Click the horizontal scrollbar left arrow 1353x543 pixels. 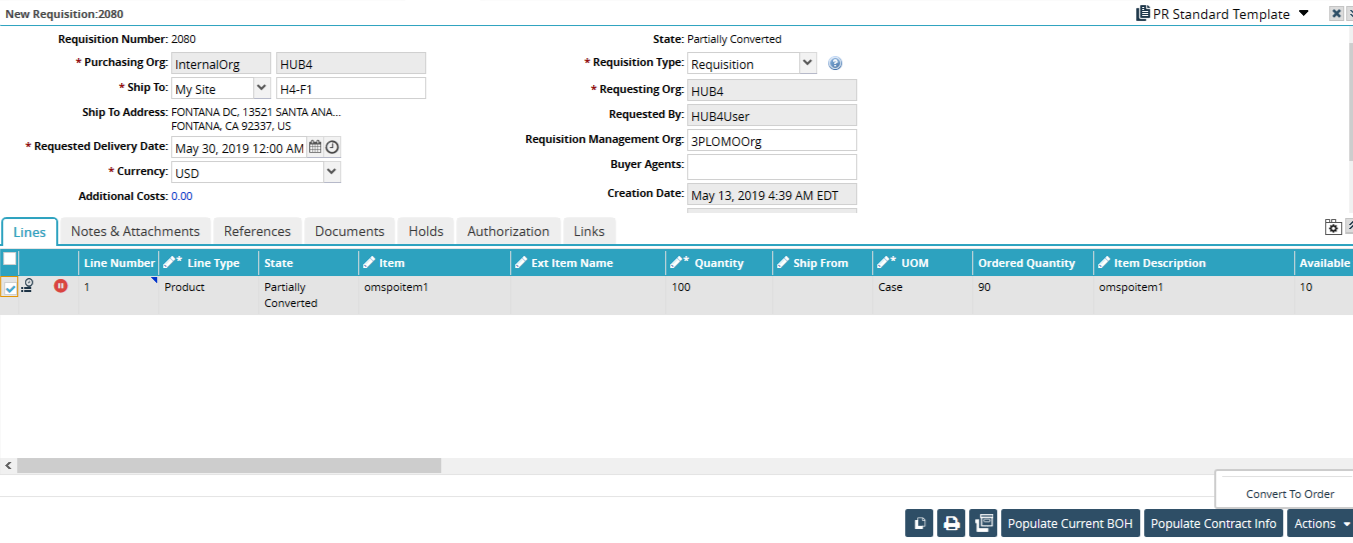(x=8, y=466)
